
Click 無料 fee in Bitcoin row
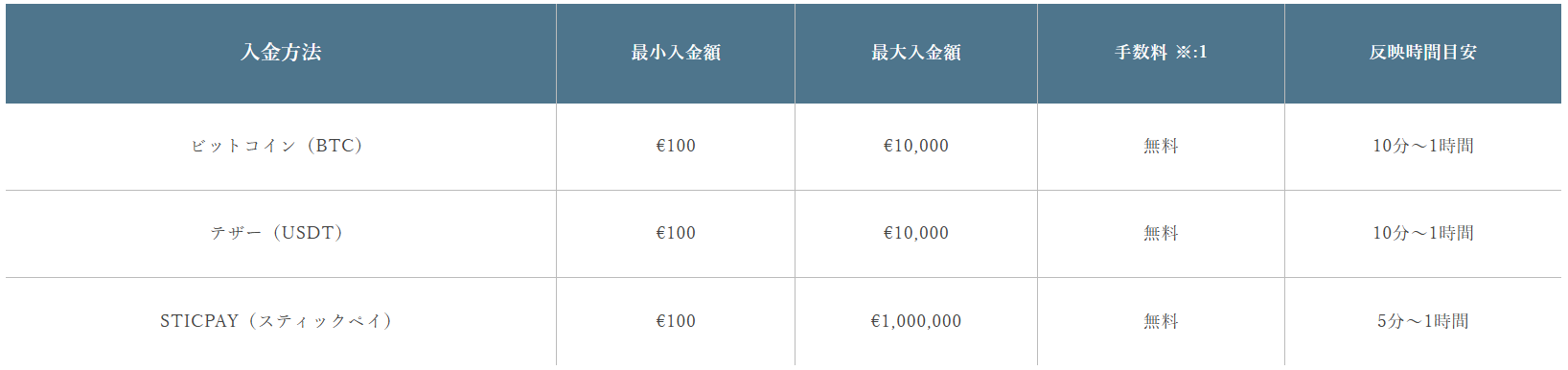(x=1161, y=146)
